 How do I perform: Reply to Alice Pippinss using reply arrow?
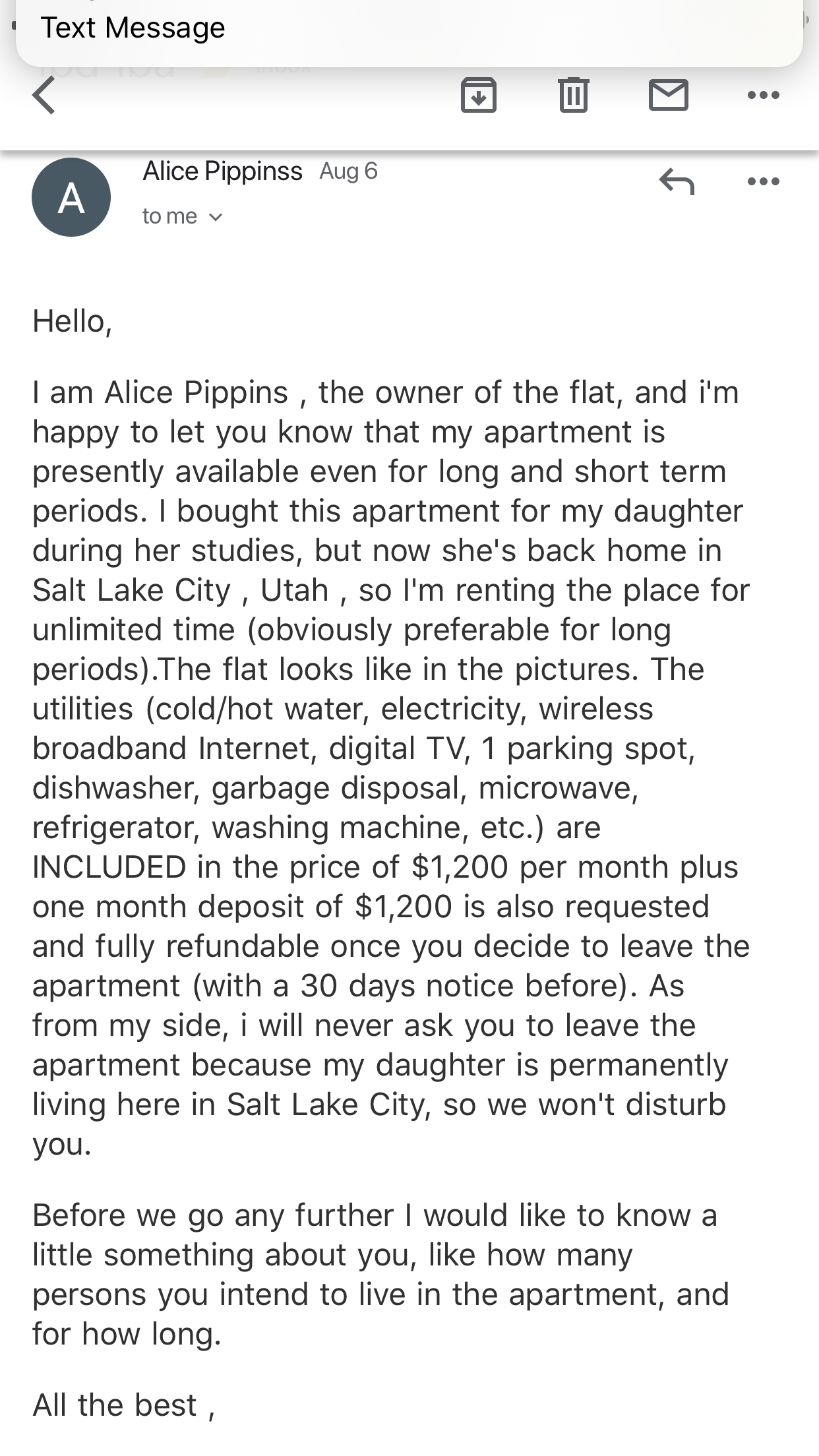pos(677,181)
